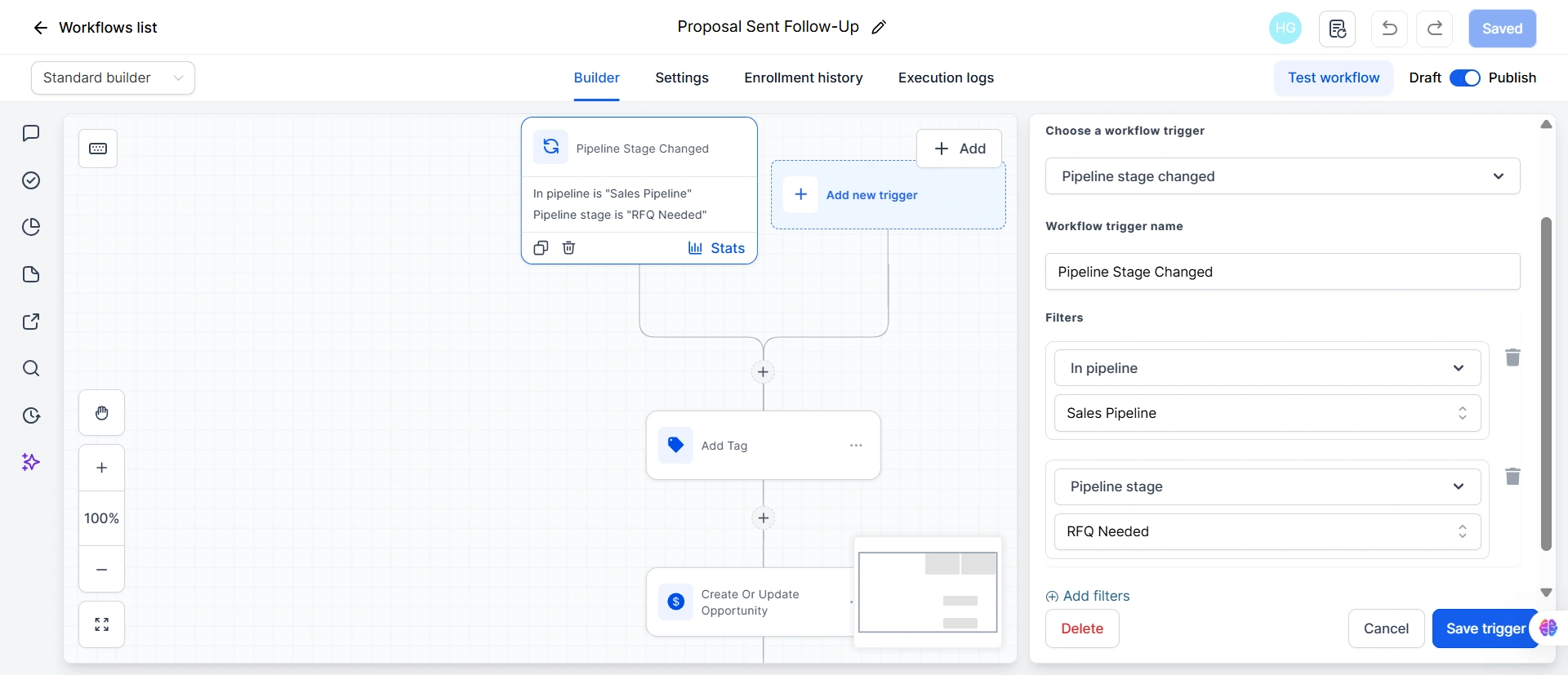Select the Add Tag action node
This screenshot has height=675, width=1568.
point(763,446)
